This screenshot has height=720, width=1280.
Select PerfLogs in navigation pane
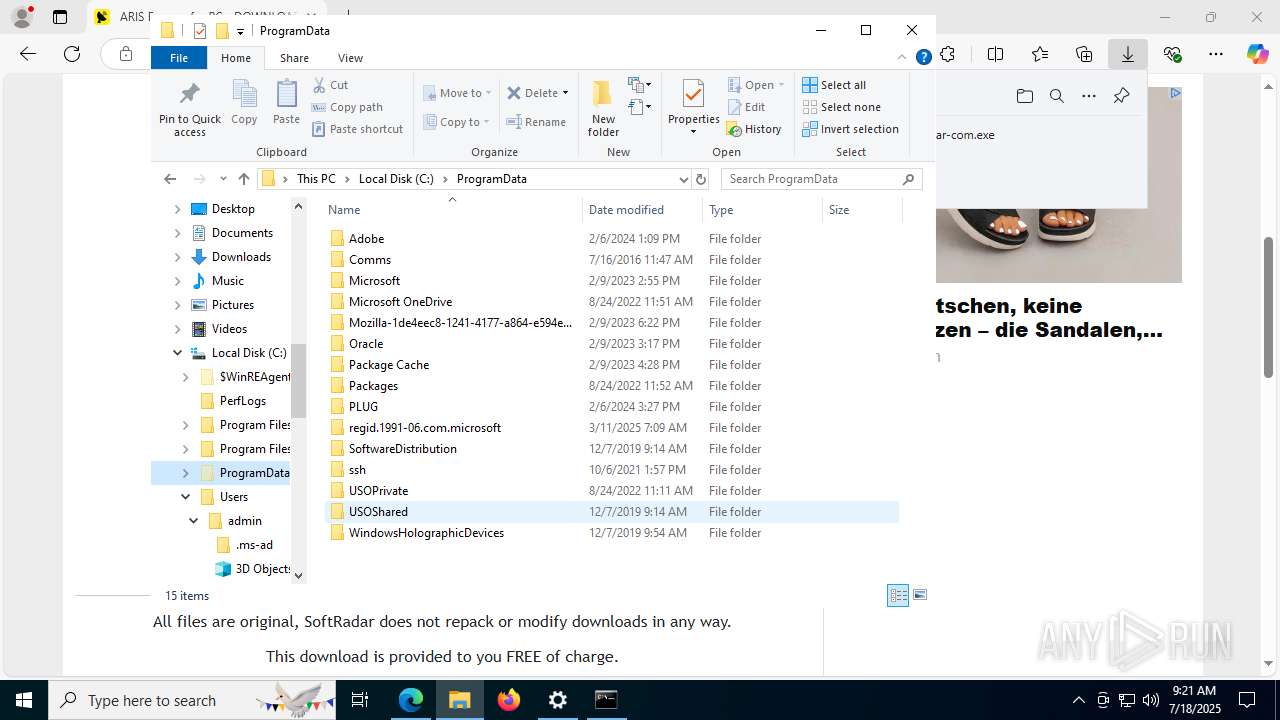pos(242,401)
